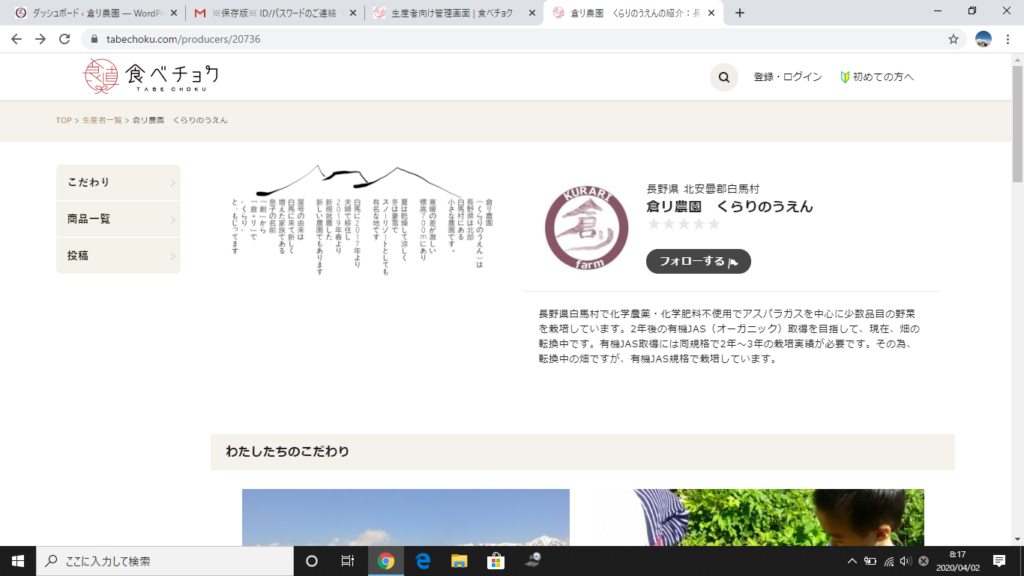Click the child in greenery photo

[761, 517]
